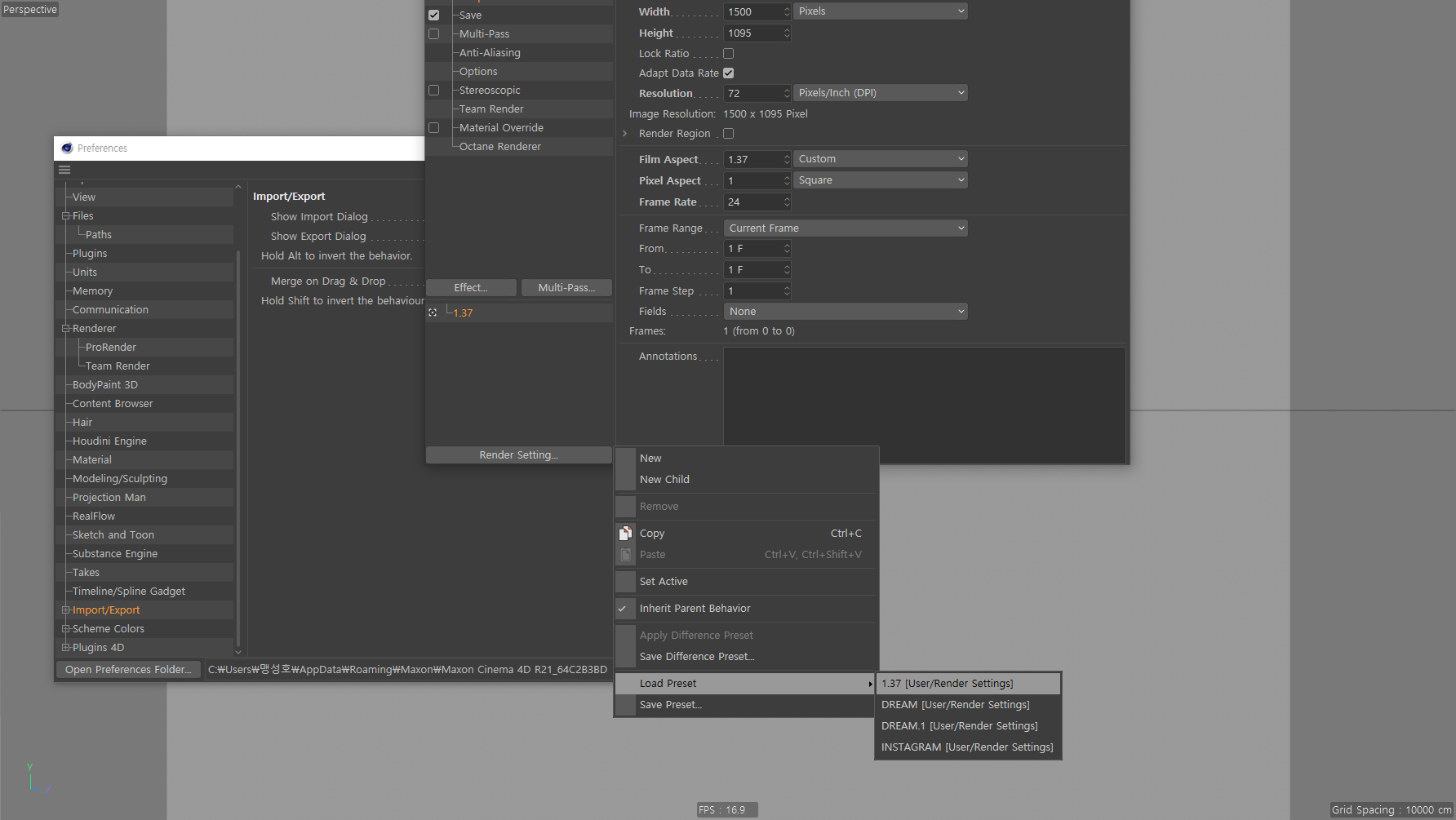Expand the Plugins 4D tree node
The height and width of the screenshot is (820, 1456).
tap(66, 648)
